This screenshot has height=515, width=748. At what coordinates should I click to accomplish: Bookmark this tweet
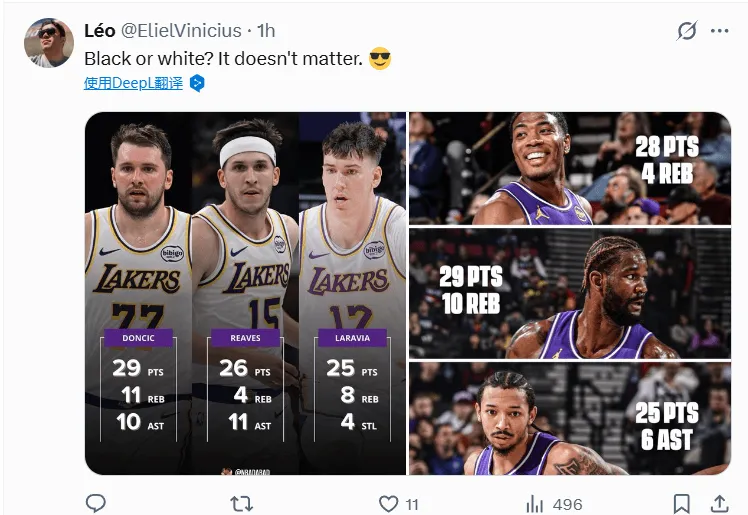tap(681, 503)
